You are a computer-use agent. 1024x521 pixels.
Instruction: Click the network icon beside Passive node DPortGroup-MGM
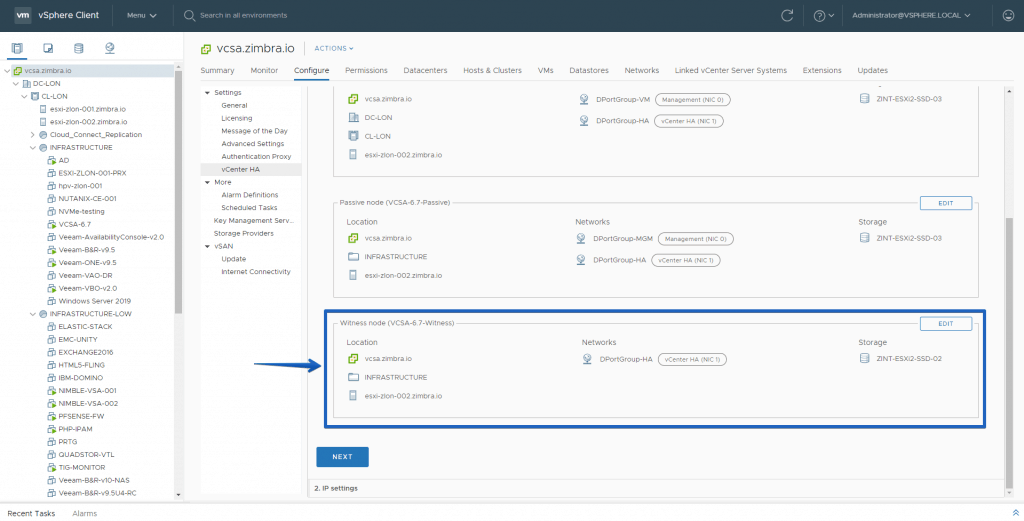tap(581, 239)
